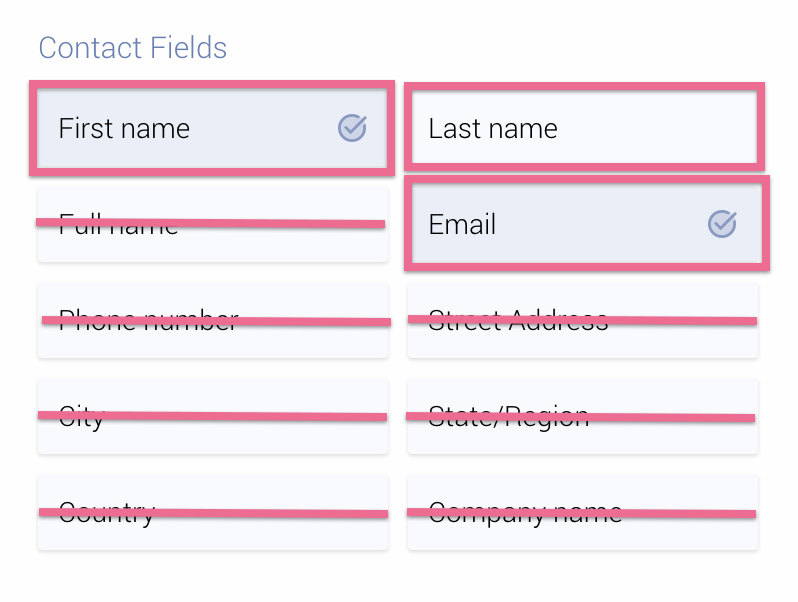Click the 'Email' text label

pos(462,224)
